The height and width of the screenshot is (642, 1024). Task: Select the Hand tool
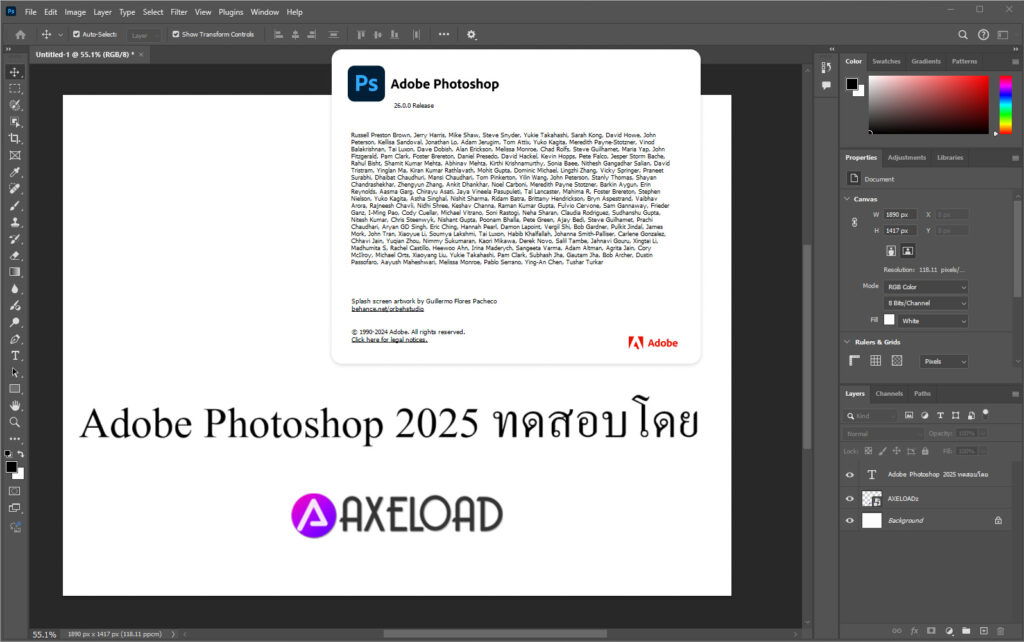coord(14,406)
